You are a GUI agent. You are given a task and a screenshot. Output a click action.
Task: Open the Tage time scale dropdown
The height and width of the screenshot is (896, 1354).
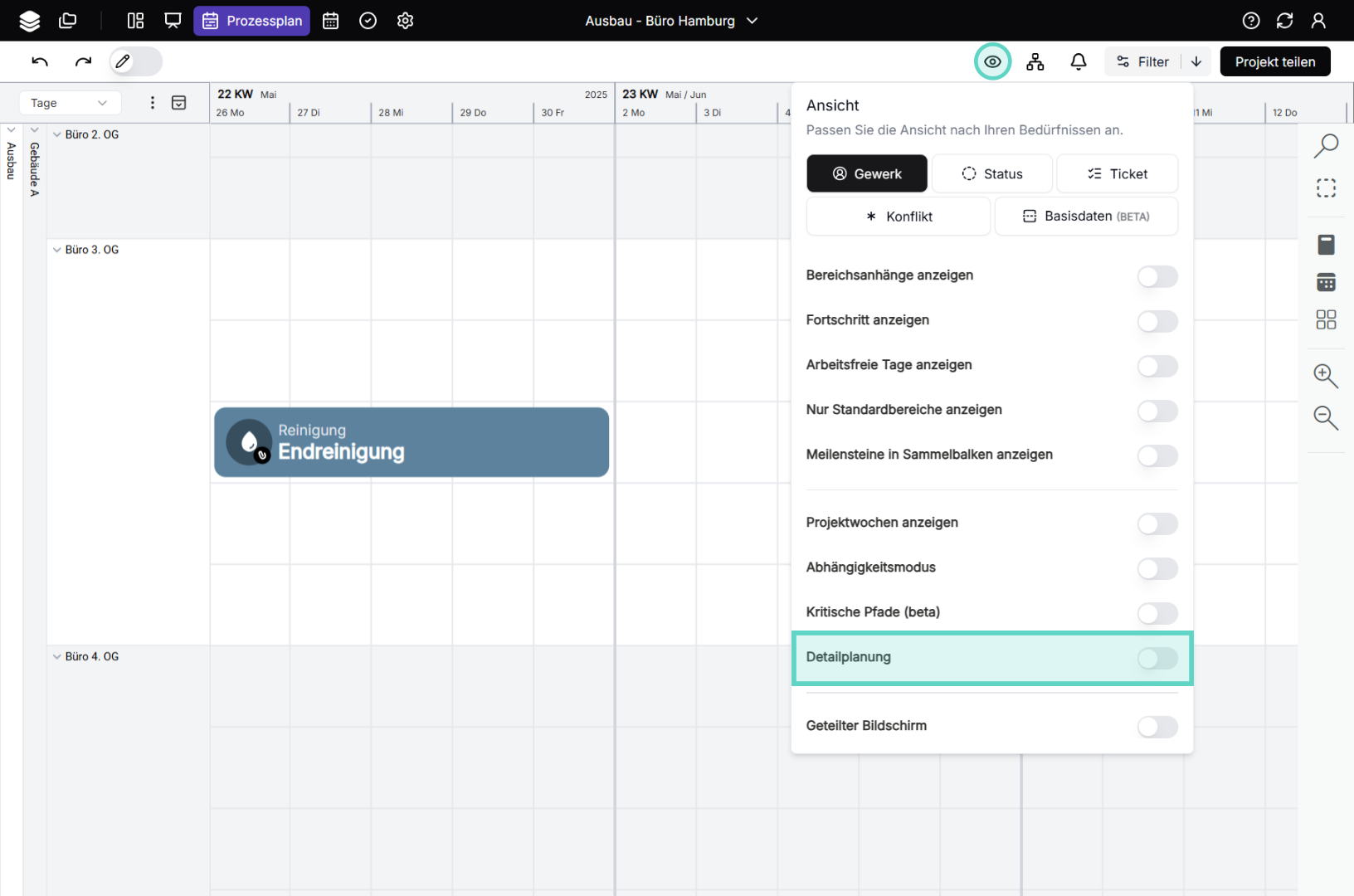[70, 103]
